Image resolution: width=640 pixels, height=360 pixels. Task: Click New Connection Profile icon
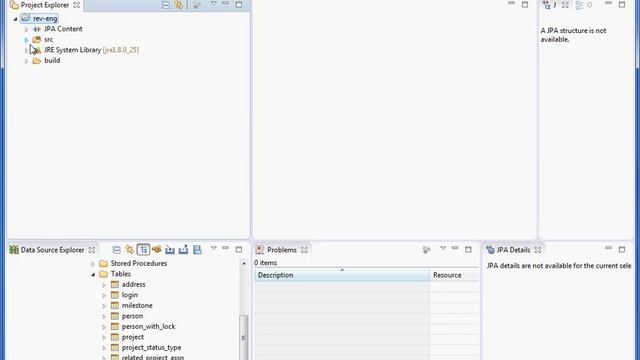pyautogui.click(x=157, y=249)
